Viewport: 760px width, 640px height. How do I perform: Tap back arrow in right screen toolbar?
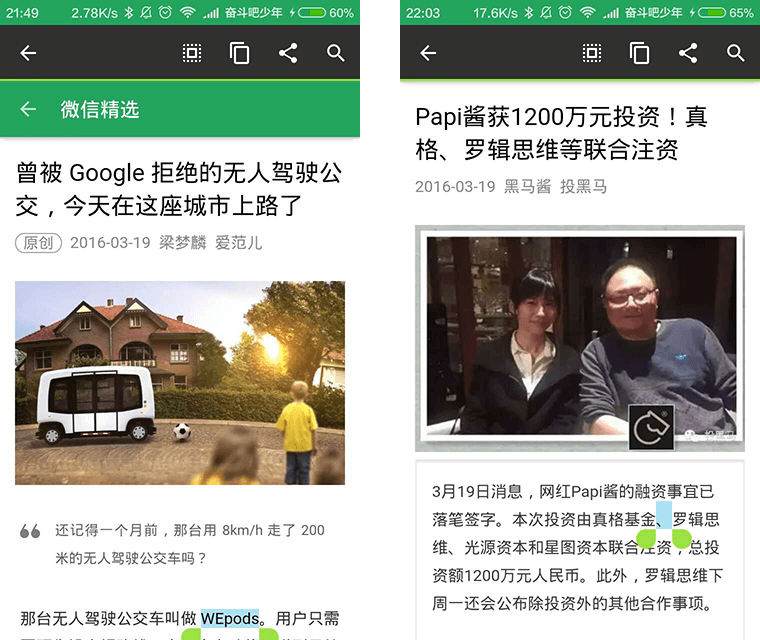(428, 53)
